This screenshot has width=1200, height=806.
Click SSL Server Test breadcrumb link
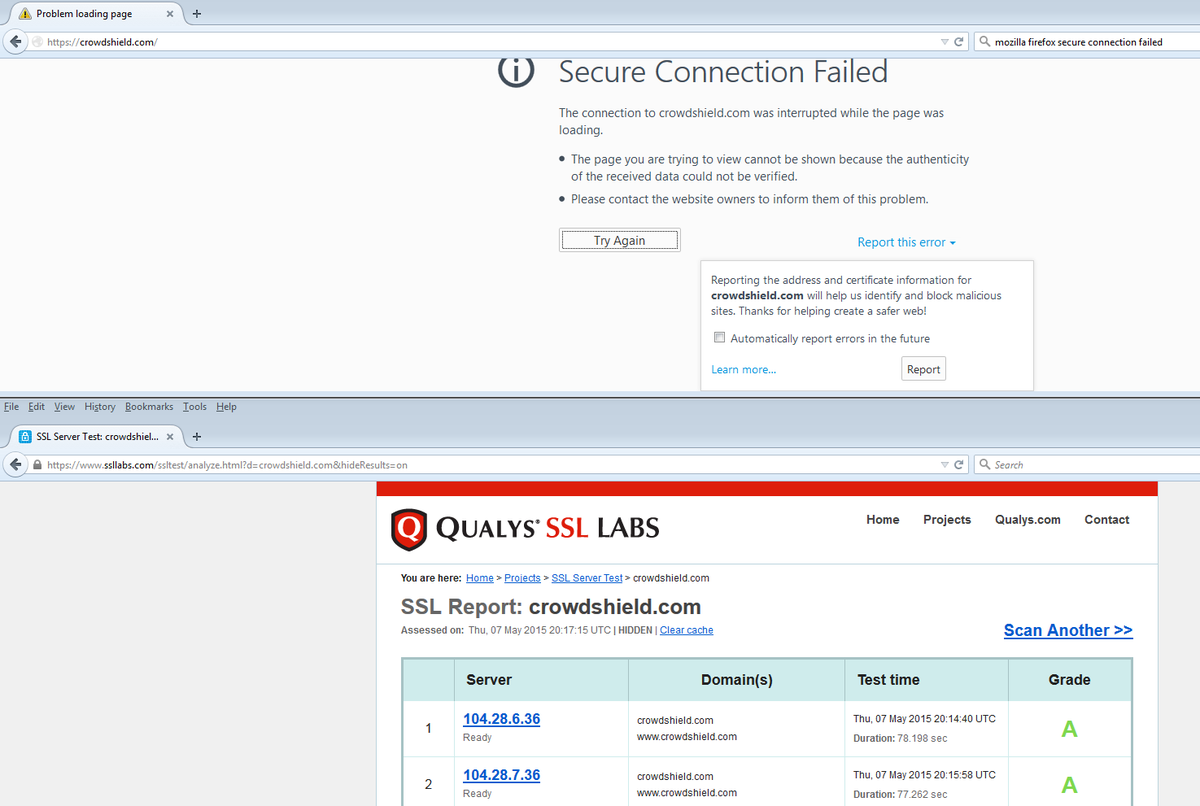(x=587, y=578)
